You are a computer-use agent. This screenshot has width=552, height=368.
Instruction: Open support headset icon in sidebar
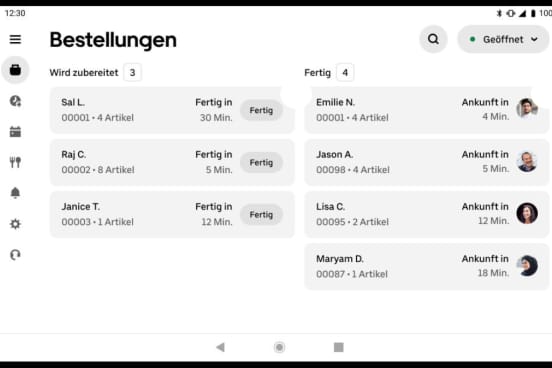coord(15,255)
